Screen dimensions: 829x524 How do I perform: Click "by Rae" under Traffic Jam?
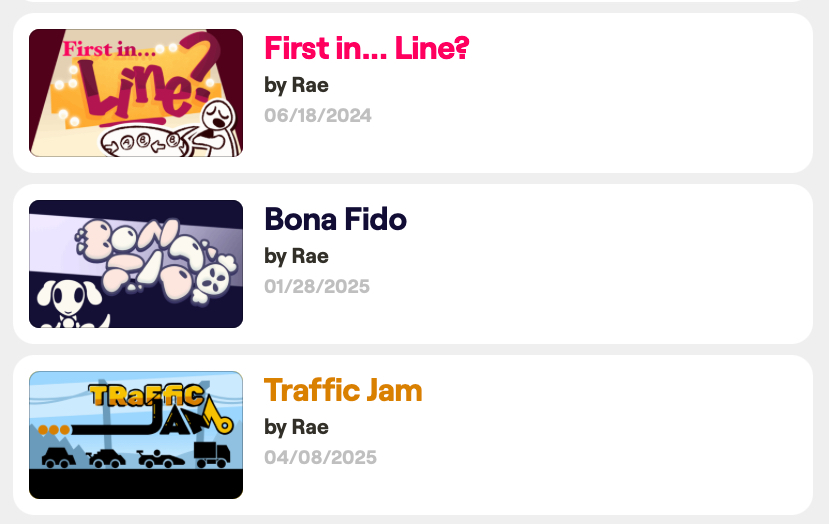click(296, 427)
